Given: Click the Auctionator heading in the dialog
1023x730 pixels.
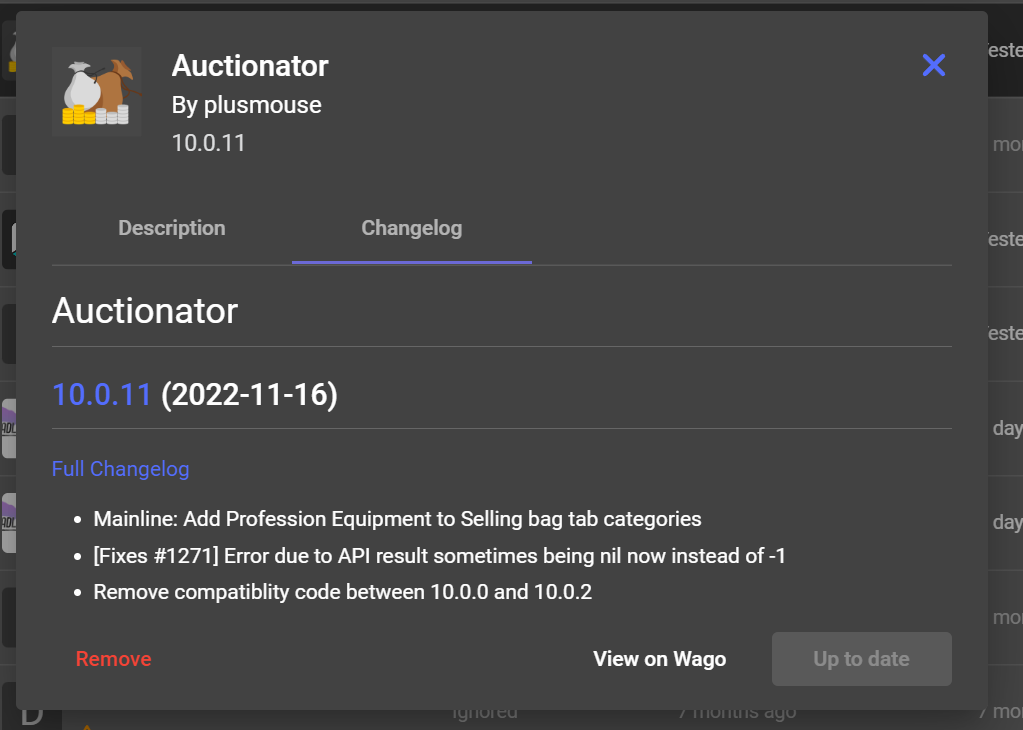Looking at the screenshot, I should pos(144,310).
